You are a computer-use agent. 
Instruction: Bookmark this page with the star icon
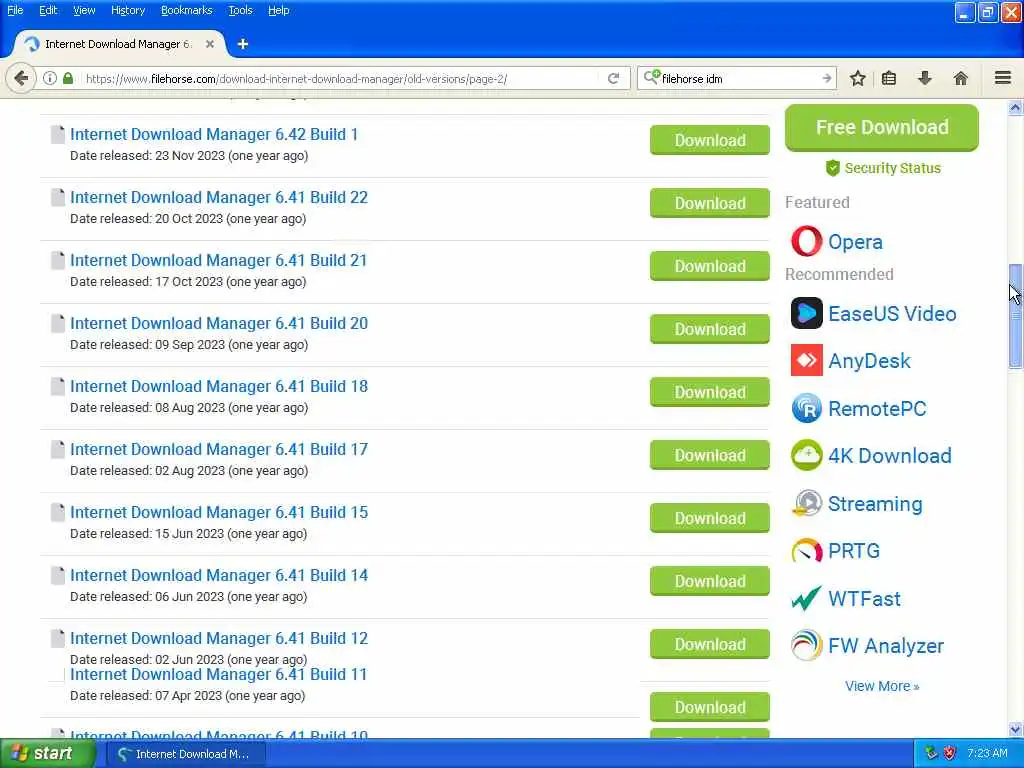pos(857,78)
